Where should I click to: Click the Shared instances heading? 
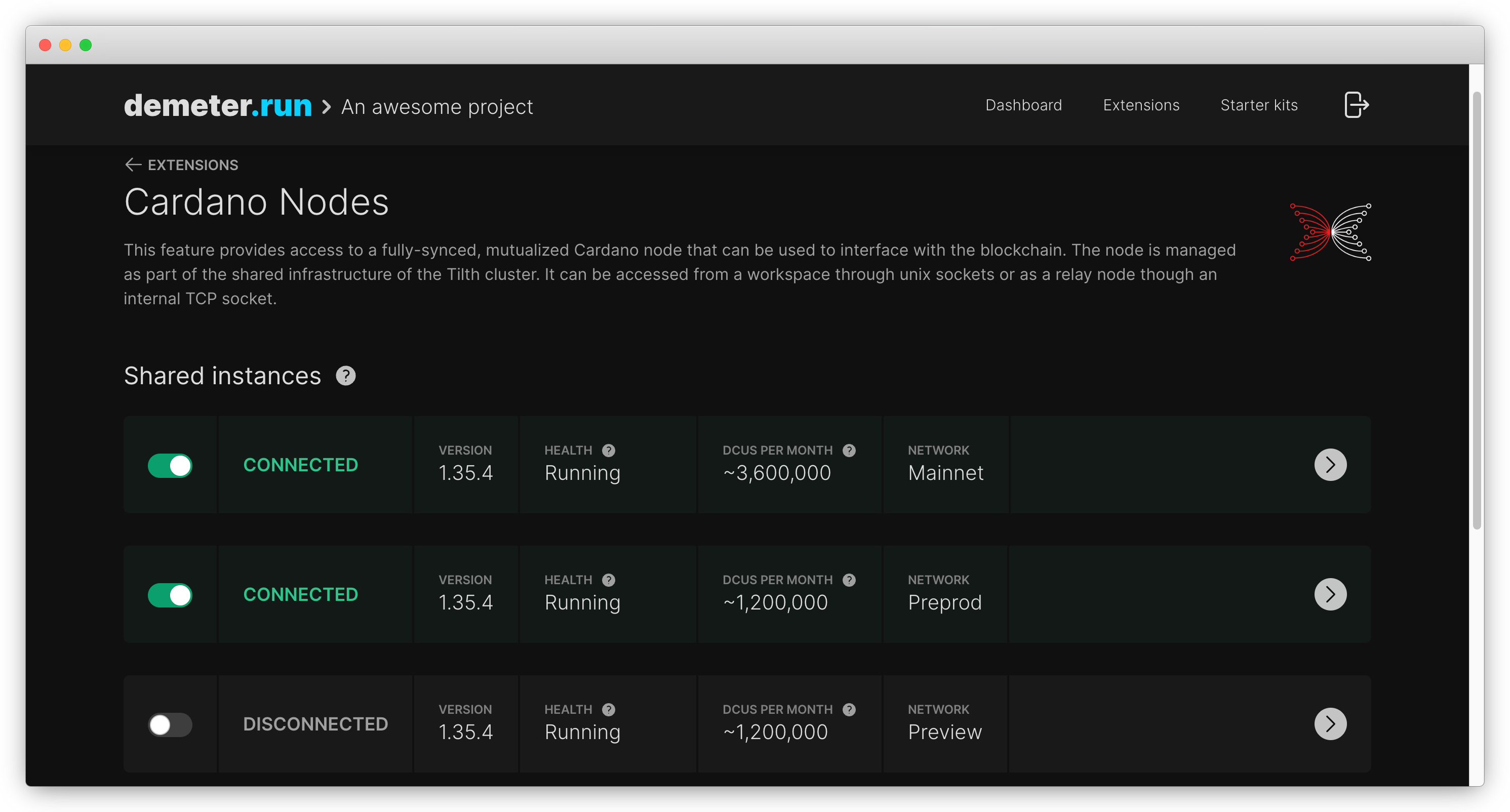pos(222,376)
